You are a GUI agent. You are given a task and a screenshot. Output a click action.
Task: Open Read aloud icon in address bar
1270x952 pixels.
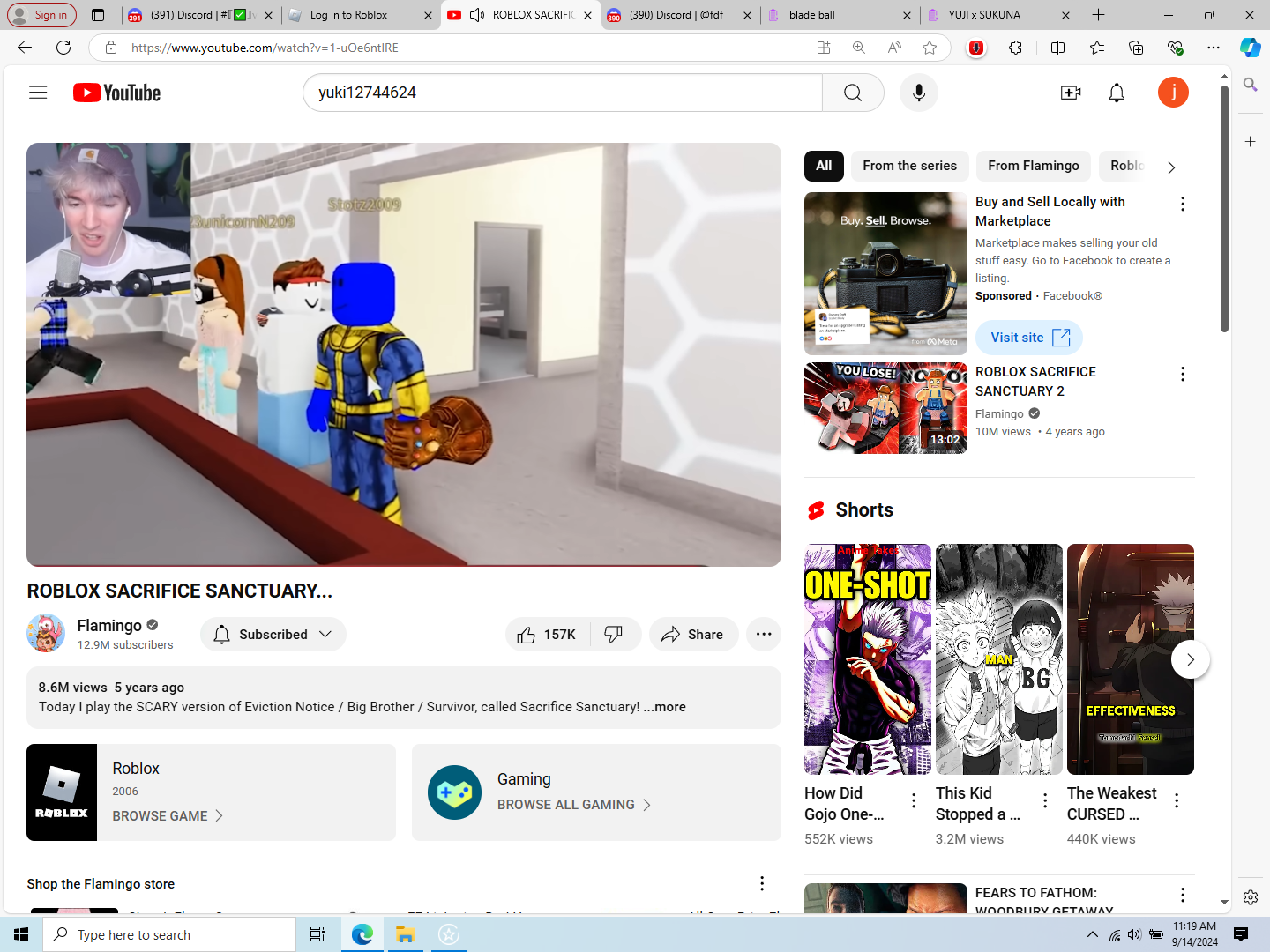pyautogui.click(x=894, y=48)
